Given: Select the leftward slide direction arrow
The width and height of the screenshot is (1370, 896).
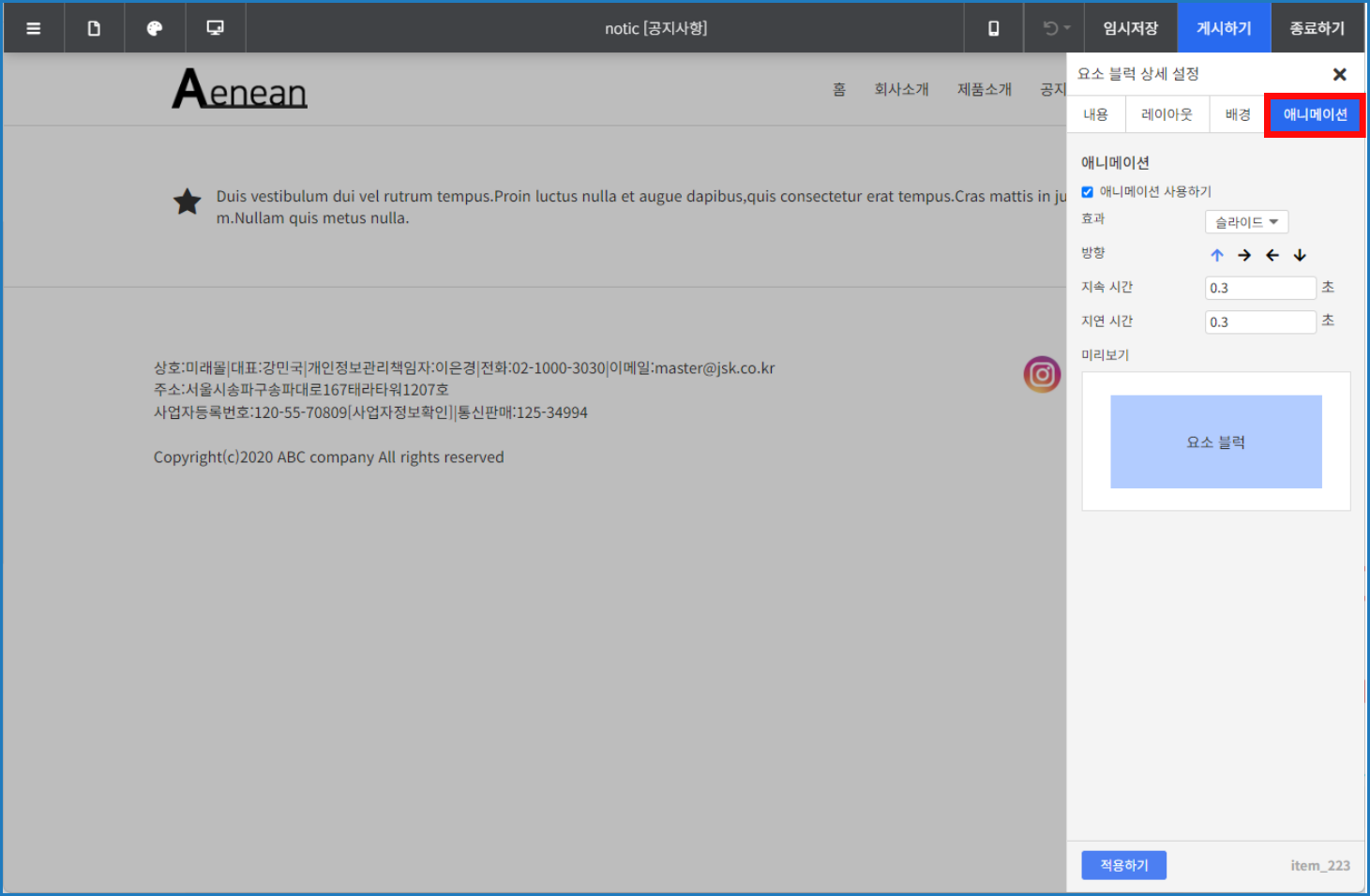Looking at the screenshot, I should (1272, 254).
